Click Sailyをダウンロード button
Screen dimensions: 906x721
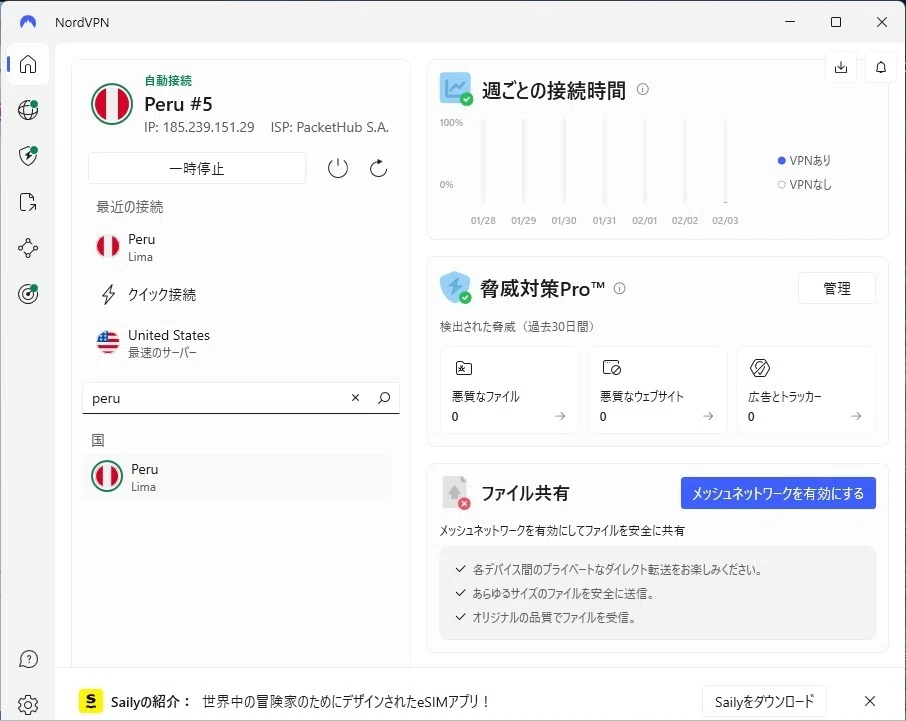click(764, 702)
